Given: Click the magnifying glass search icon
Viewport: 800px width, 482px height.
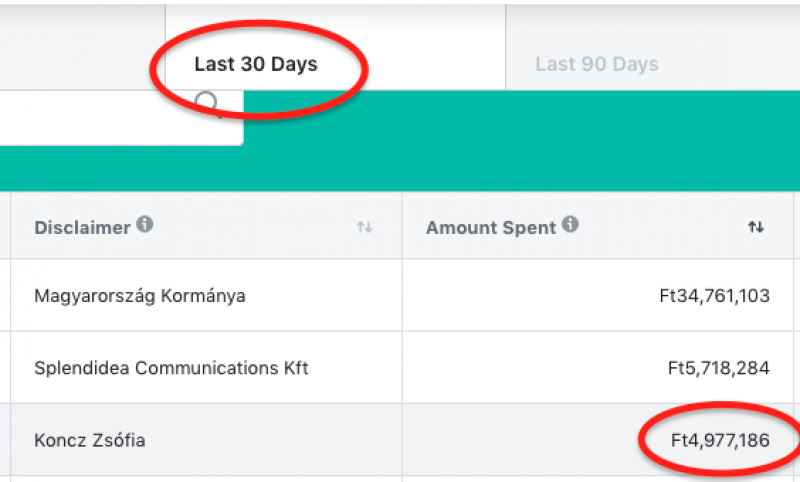Looking at the screenshot, I should (208, 104).
